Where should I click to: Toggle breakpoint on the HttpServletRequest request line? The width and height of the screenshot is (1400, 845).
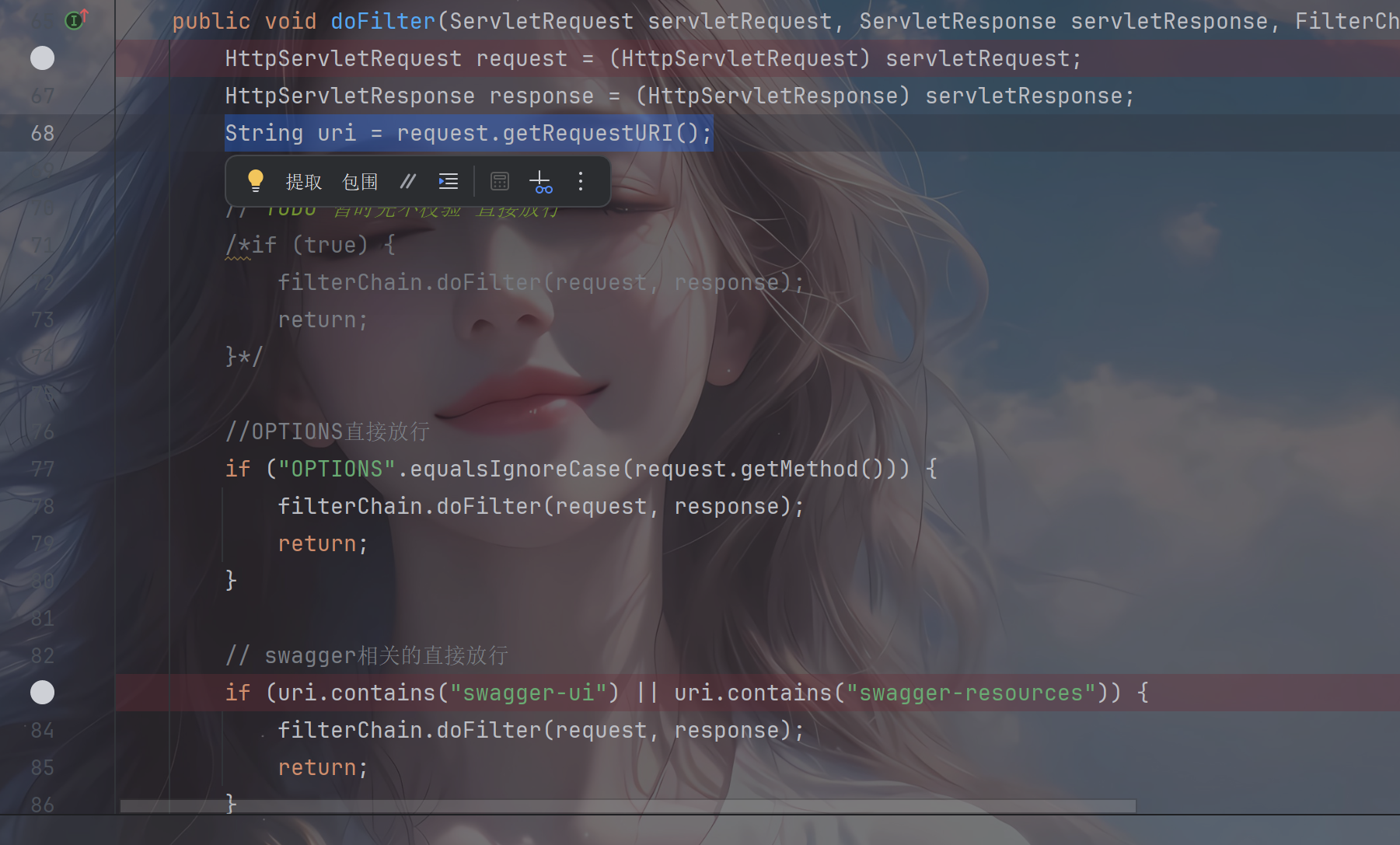pyautogui.click(x=42, y=58)
